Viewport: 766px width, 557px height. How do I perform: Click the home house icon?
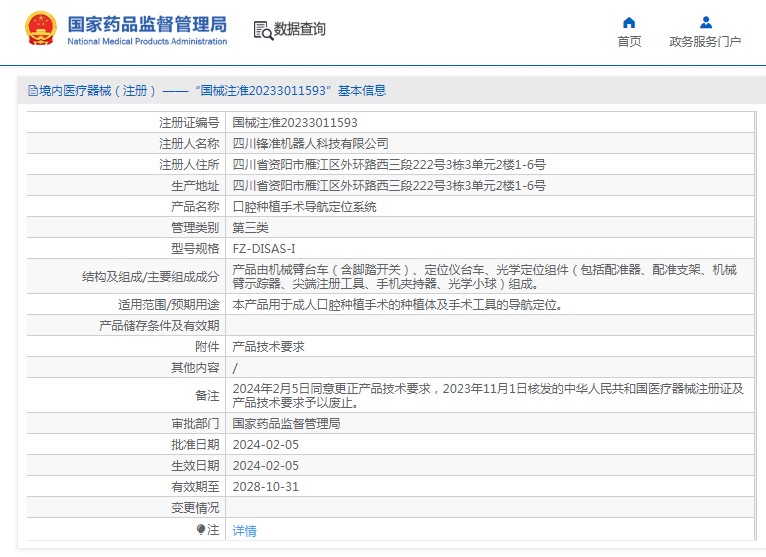pyautogui.click(x=629, y=22)
